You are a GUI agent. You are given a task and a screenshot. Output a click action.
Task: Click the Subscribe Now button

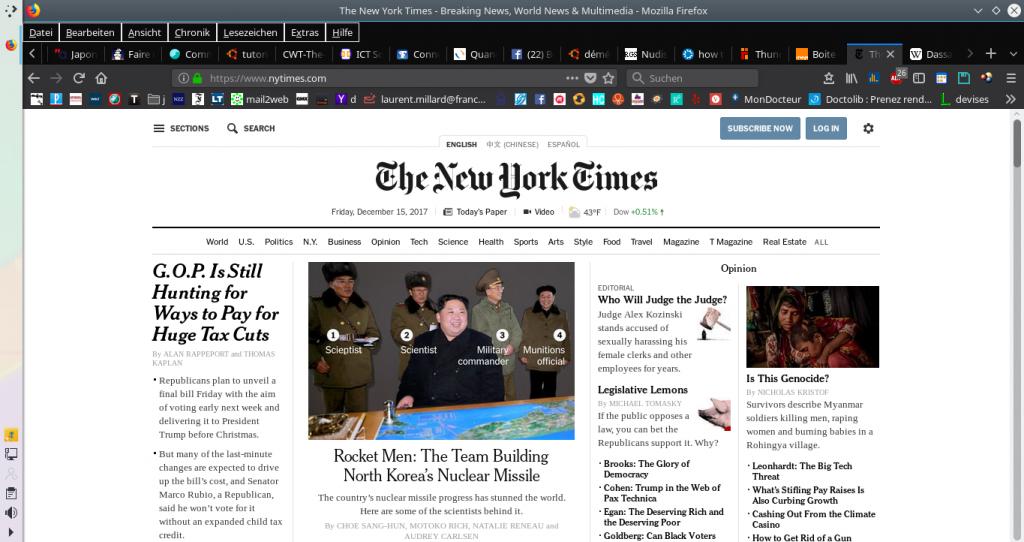760,128
